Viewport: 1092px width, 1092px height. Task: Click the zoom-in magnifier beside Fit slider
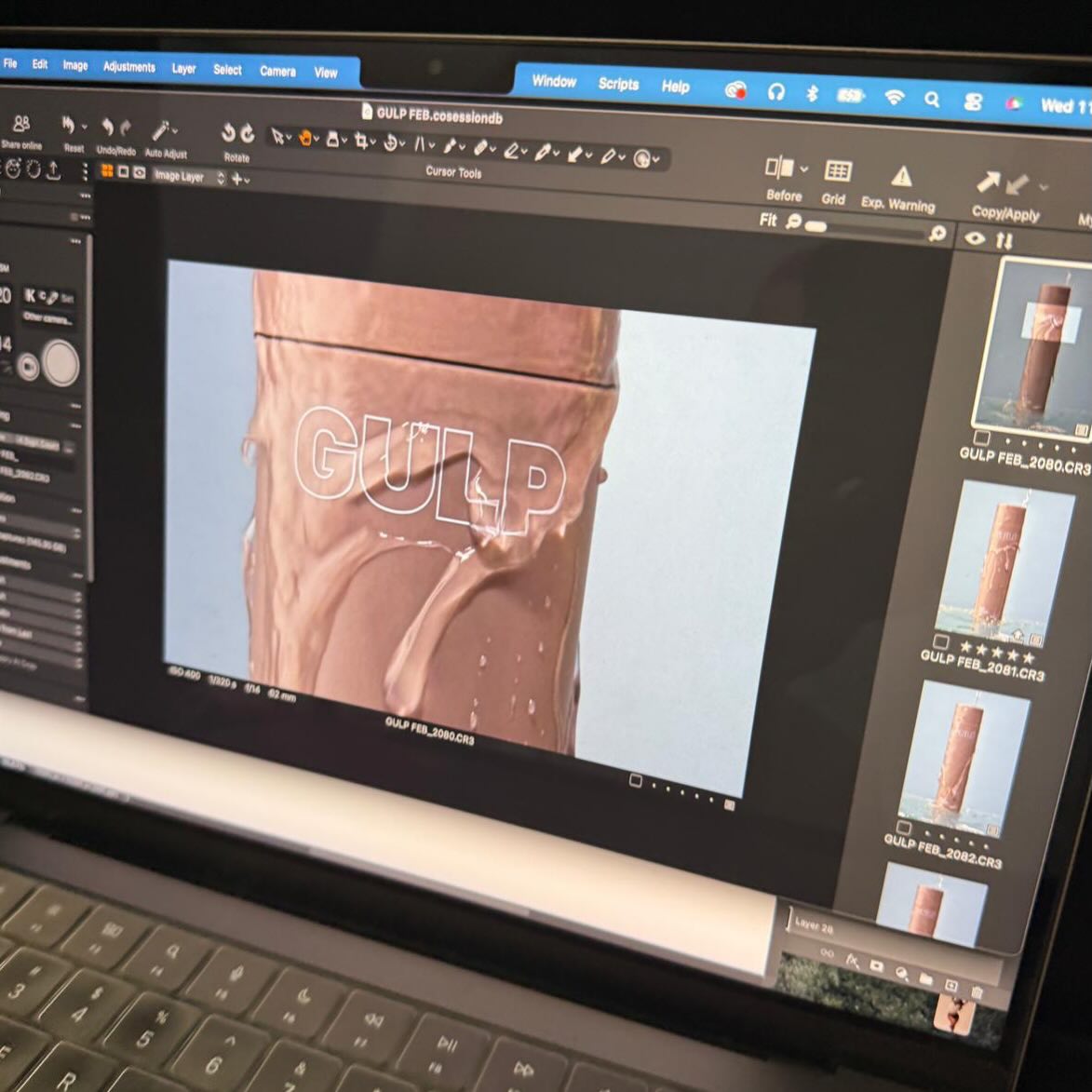937,234
